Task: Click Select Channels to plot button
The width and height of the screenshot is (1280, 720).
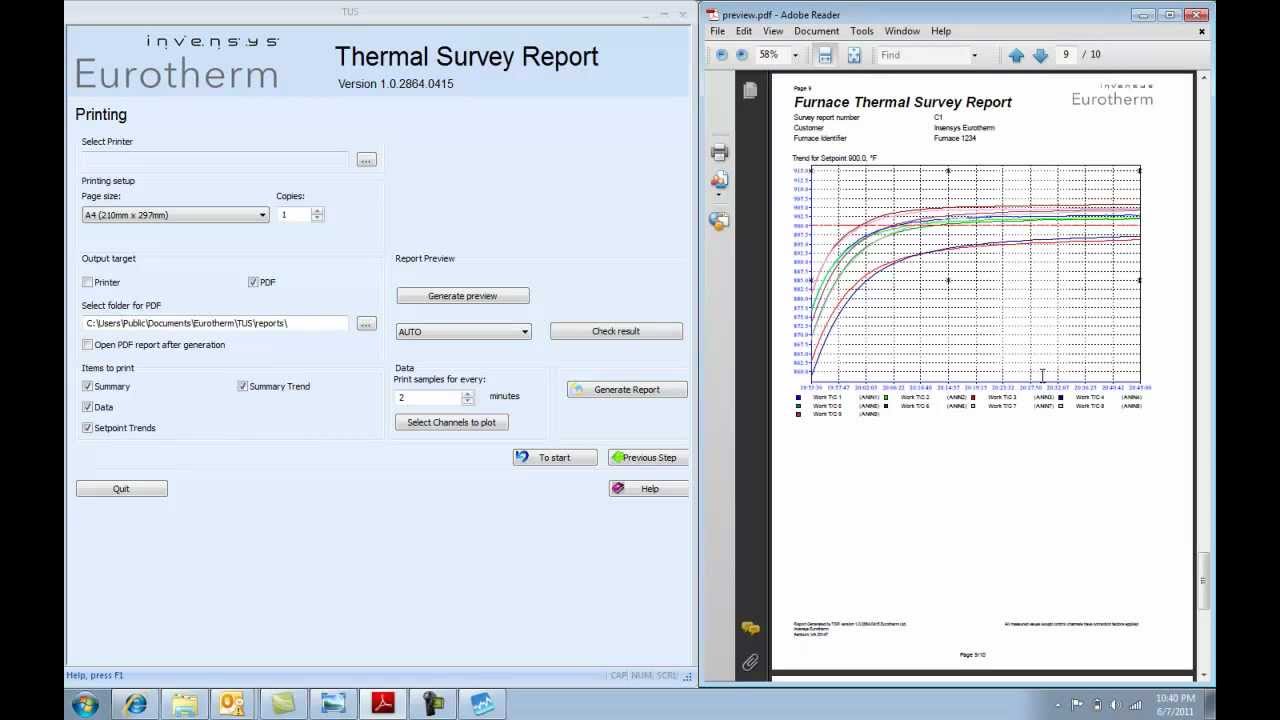Action: [452, 423]
